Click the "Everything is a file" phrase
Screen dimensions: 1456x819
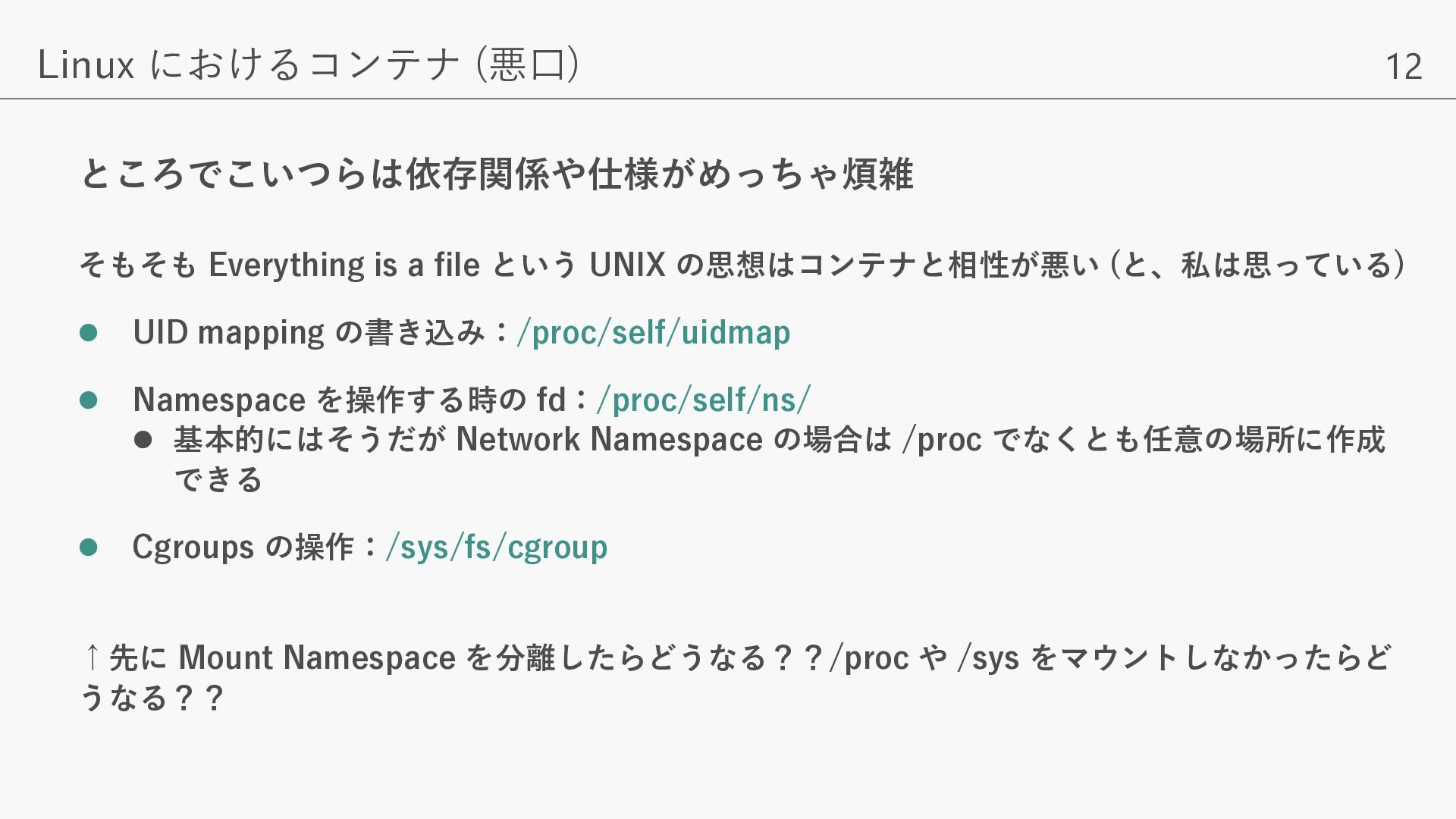point(344,265)
